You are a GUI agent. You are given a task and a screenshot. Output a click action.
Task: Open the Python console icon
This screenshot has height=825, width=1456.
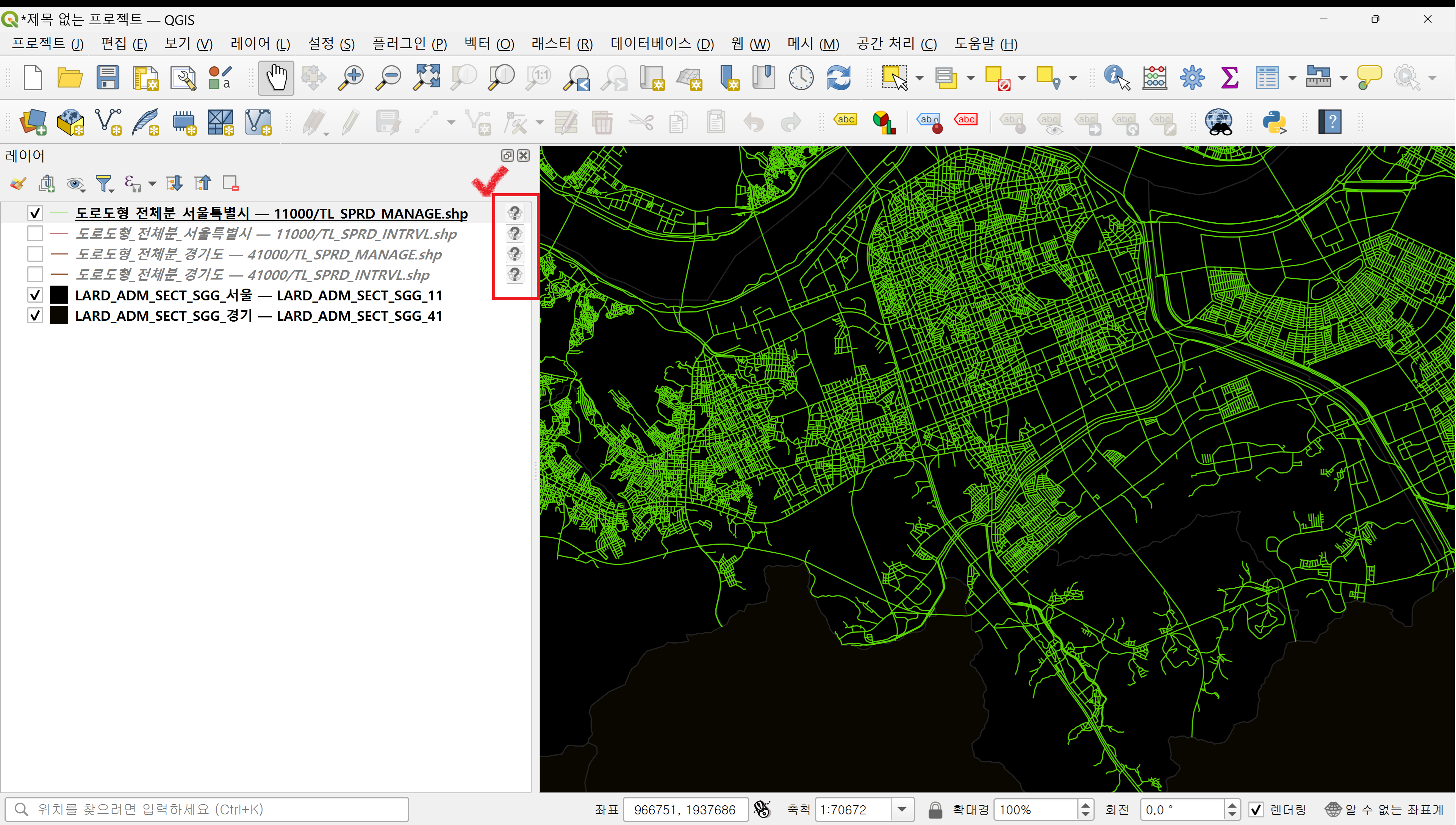[x=1274, y=122]
